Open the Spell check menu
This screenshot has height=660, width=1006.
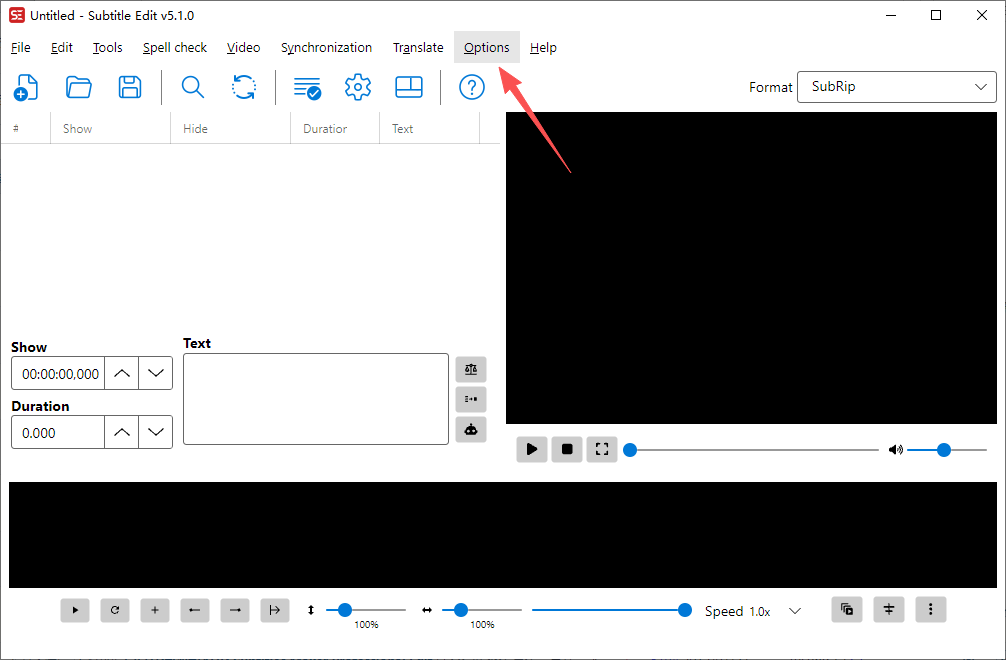tap(175, 47)
